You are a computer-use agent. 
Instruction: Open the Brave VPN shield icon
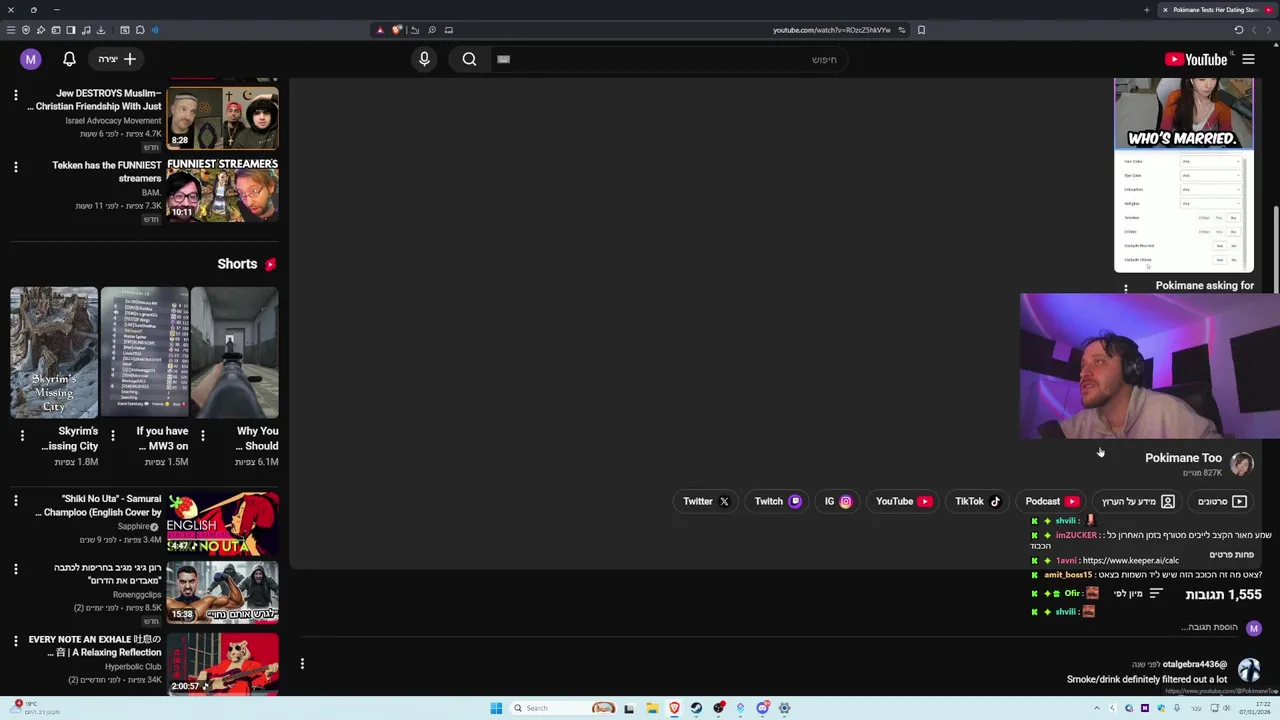[26, 30]
